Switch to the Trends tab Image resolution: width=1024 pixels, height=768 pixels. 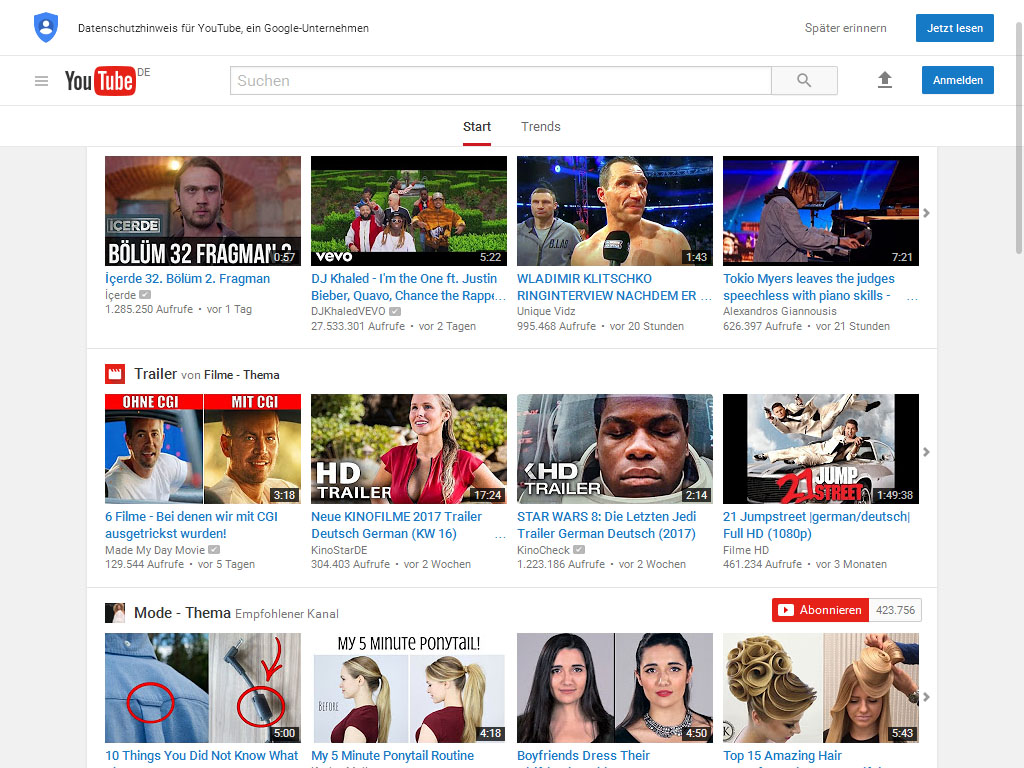click(x=541, y=127)
